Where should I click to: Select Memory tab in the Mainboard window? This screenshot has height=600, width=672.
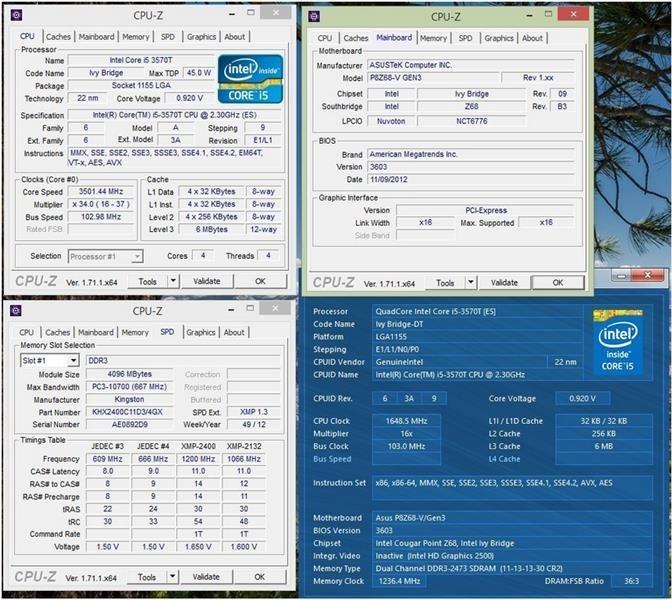[433, 38]
